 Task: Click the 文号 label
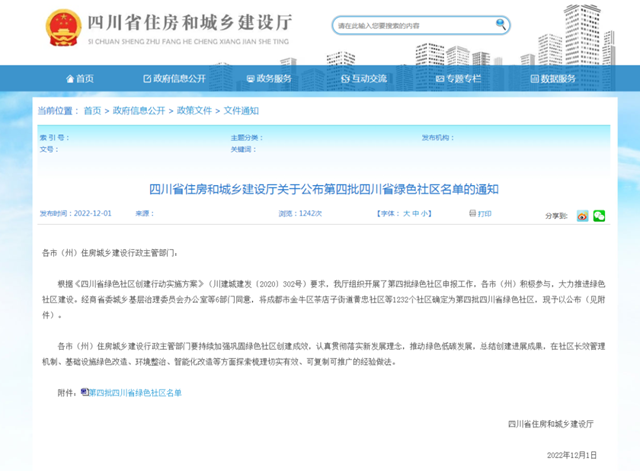click(x=49, y=149)
